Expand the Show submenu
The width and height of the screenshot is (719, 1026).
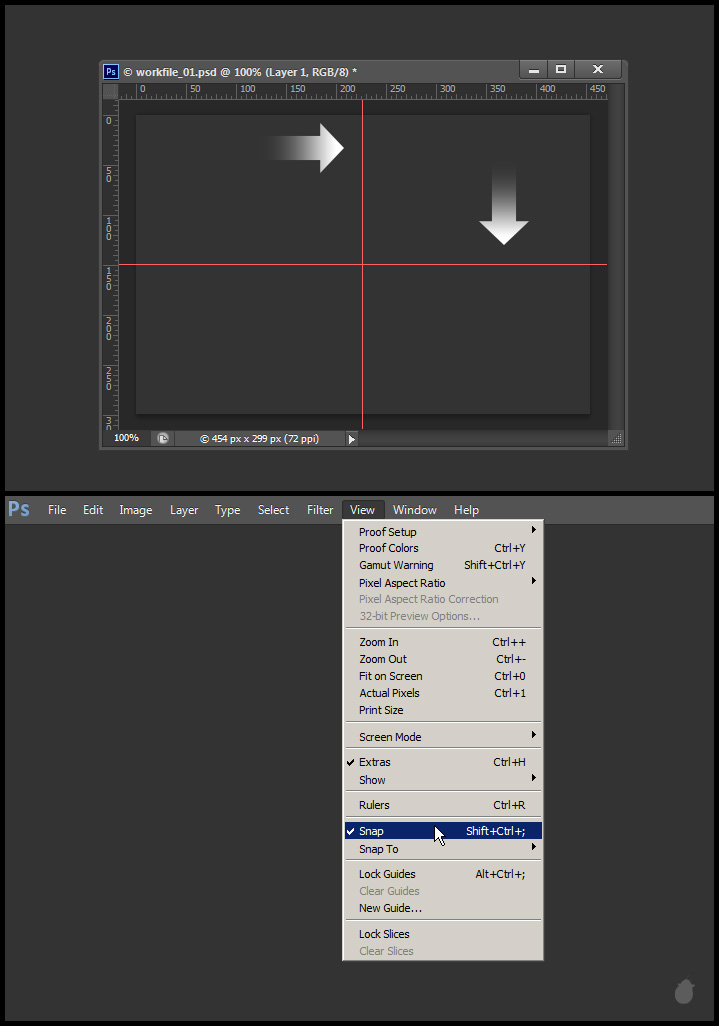[x=372, y=780]
